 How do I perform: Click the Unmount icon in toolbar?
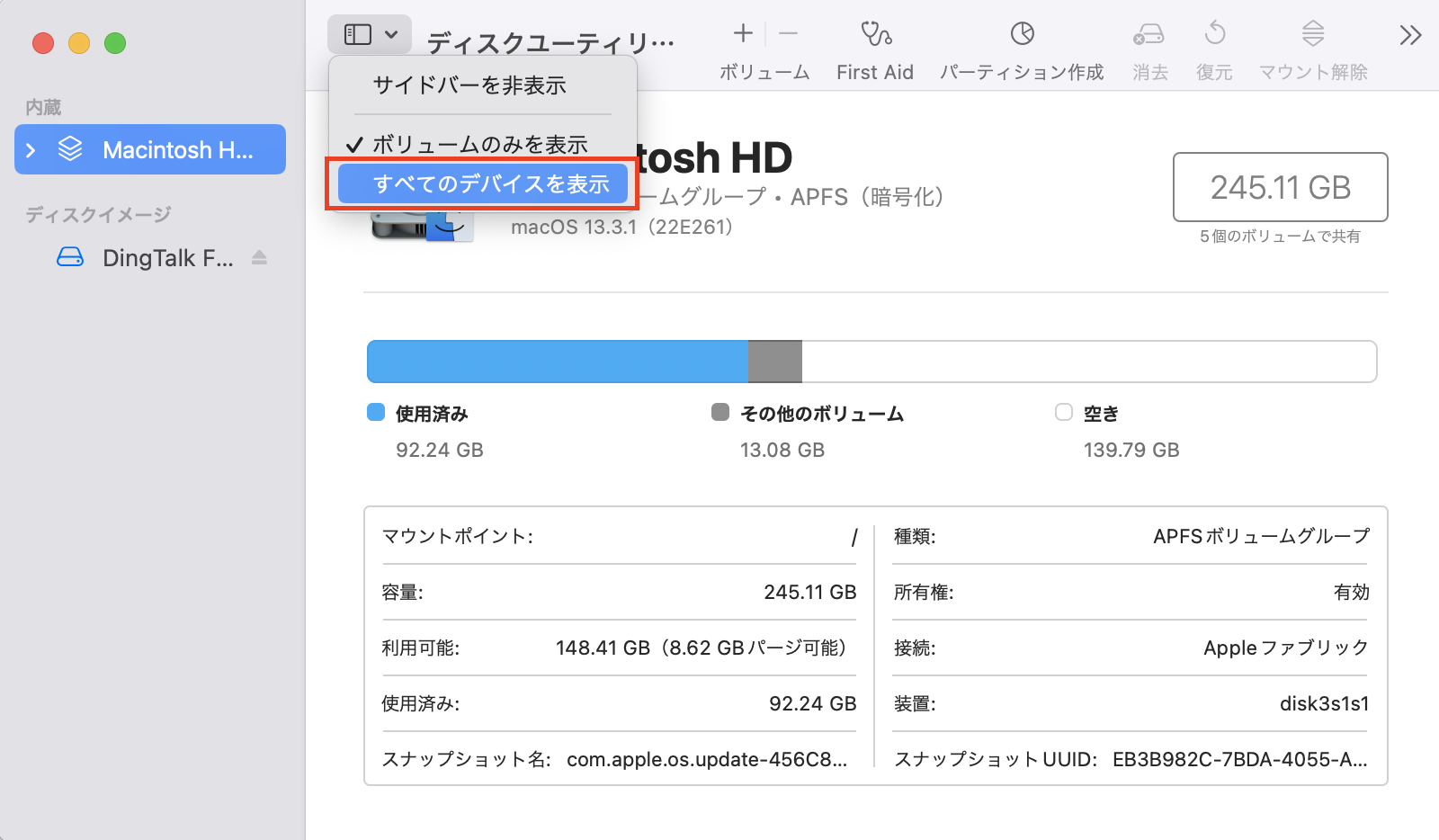(1312, 35)
